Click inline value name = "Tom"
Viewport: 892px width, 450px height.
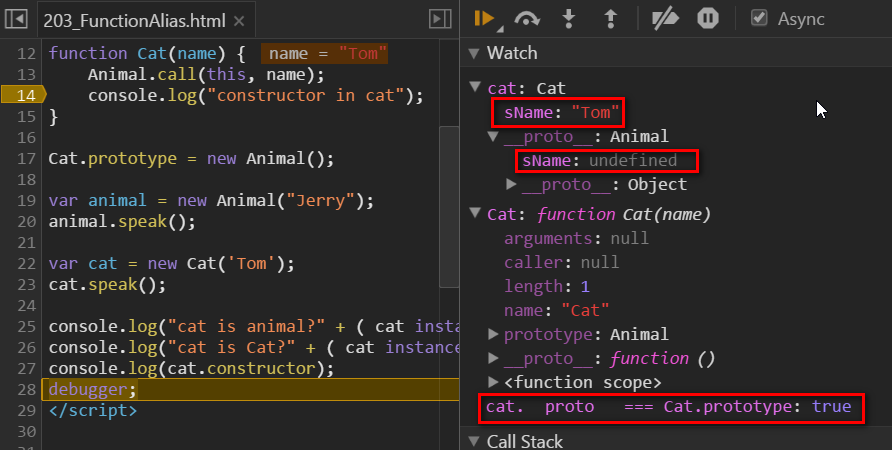tap(325, 53)
